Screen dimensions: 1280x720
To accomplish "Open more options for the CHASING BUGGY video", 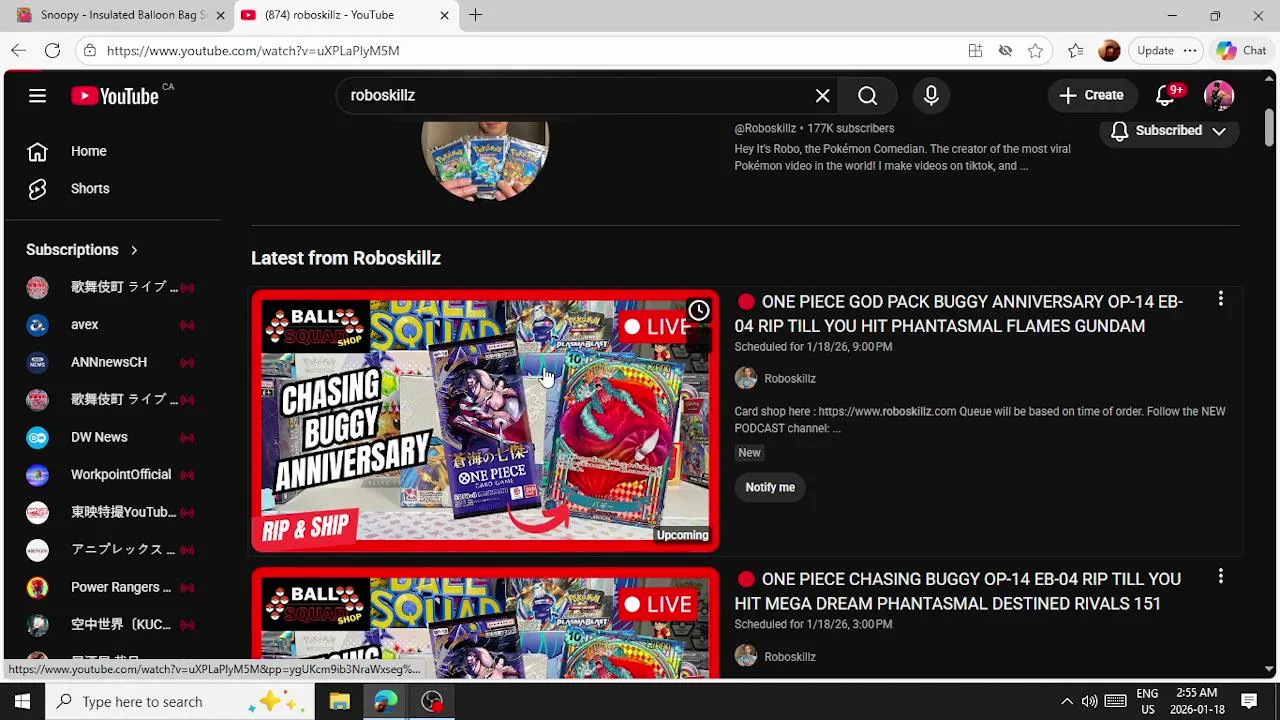I will pyautogui.click(x=1220, y=576).
